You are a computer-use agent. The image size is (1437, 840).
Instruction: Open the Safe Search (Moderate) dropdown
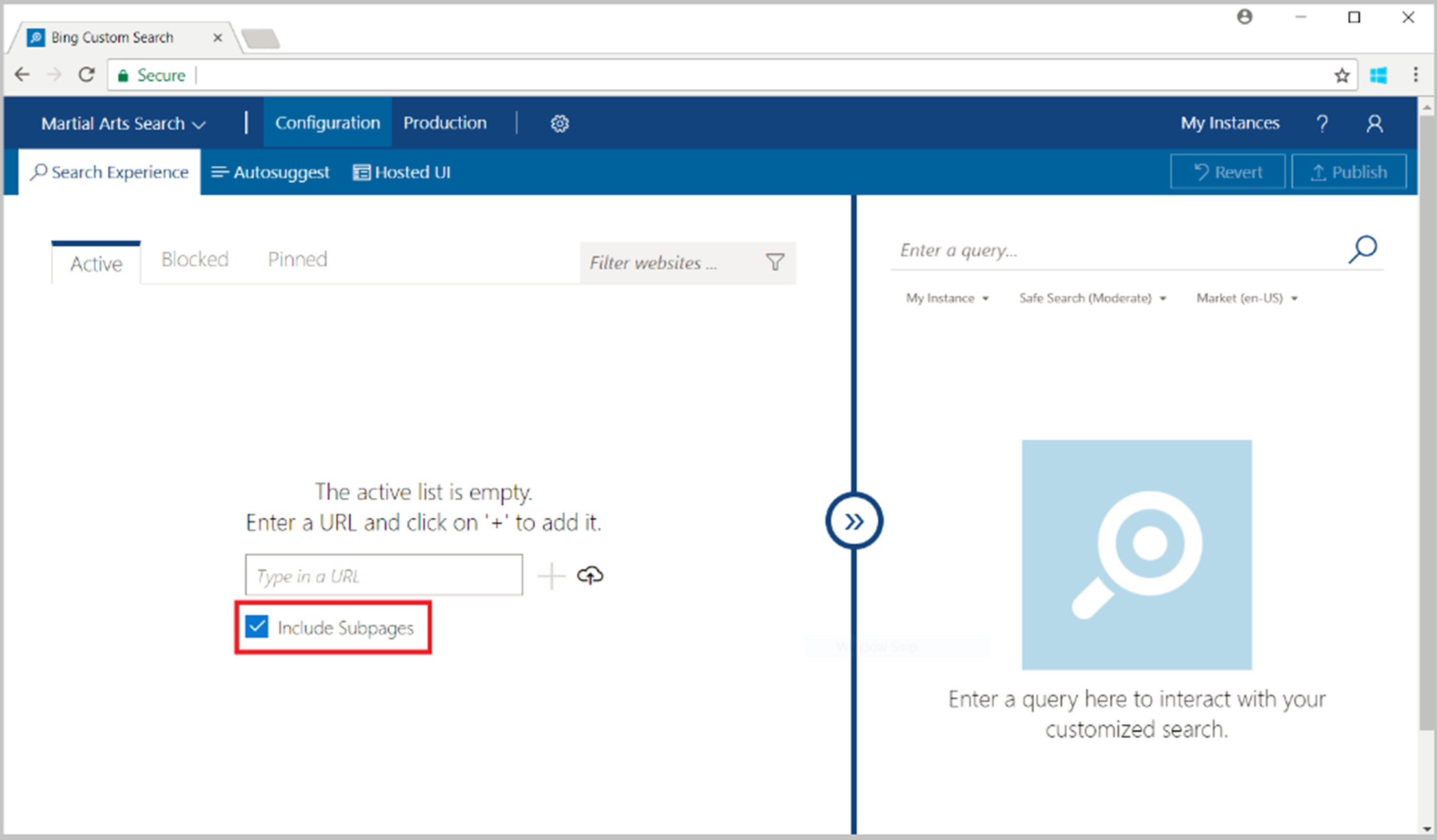(1092, 298)
